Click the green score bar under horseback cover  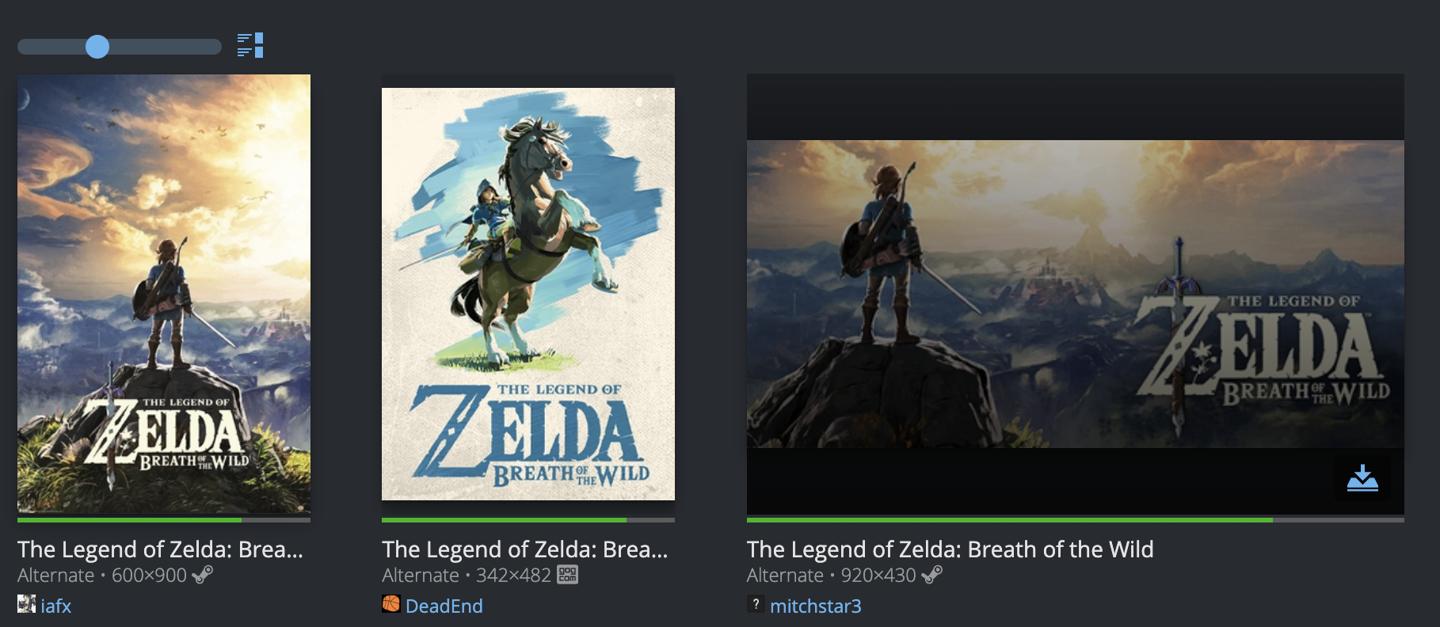504,520
